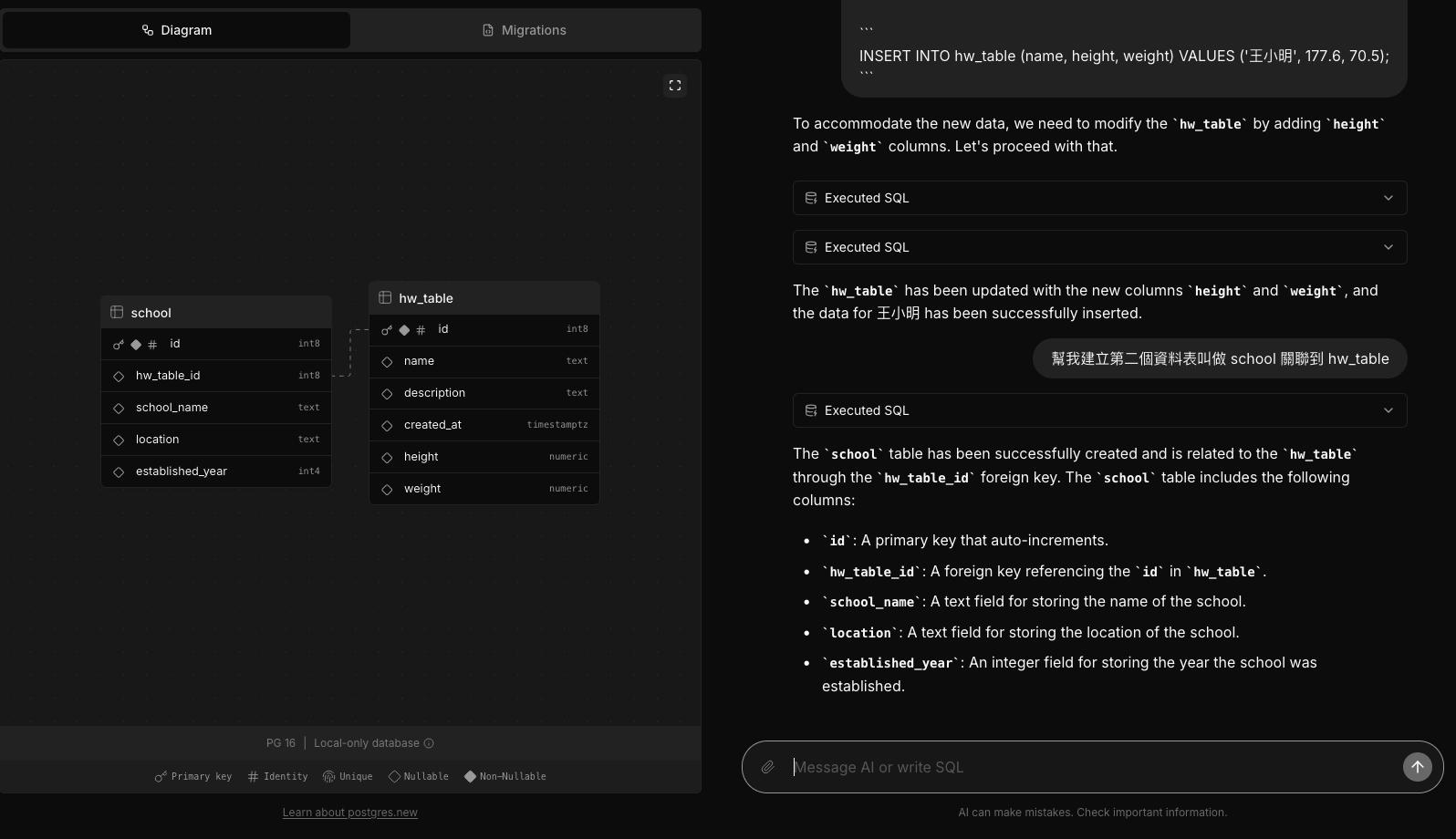1456x839 pixels.
Task: Click the Primary key legend icon
Action: [161, 777]
